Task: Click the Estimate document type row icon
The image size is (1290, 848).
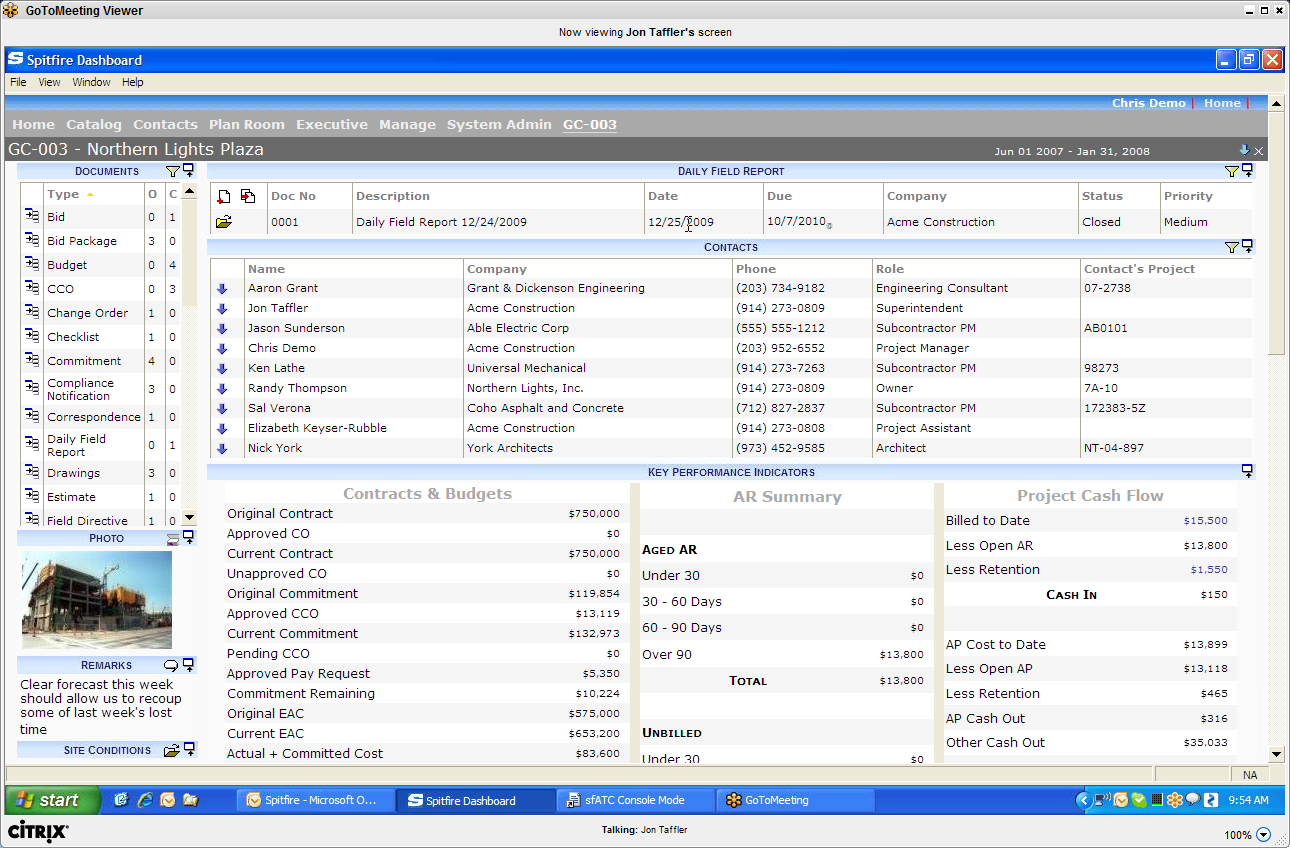Action: [32, 497]
